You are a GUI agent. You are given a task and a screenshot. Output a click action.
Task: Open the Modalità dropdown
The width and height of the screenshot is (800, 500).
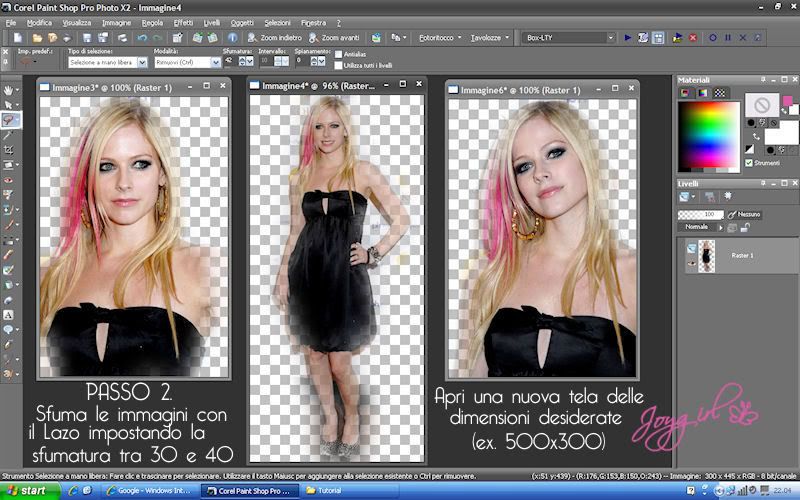tap(216, 62)
